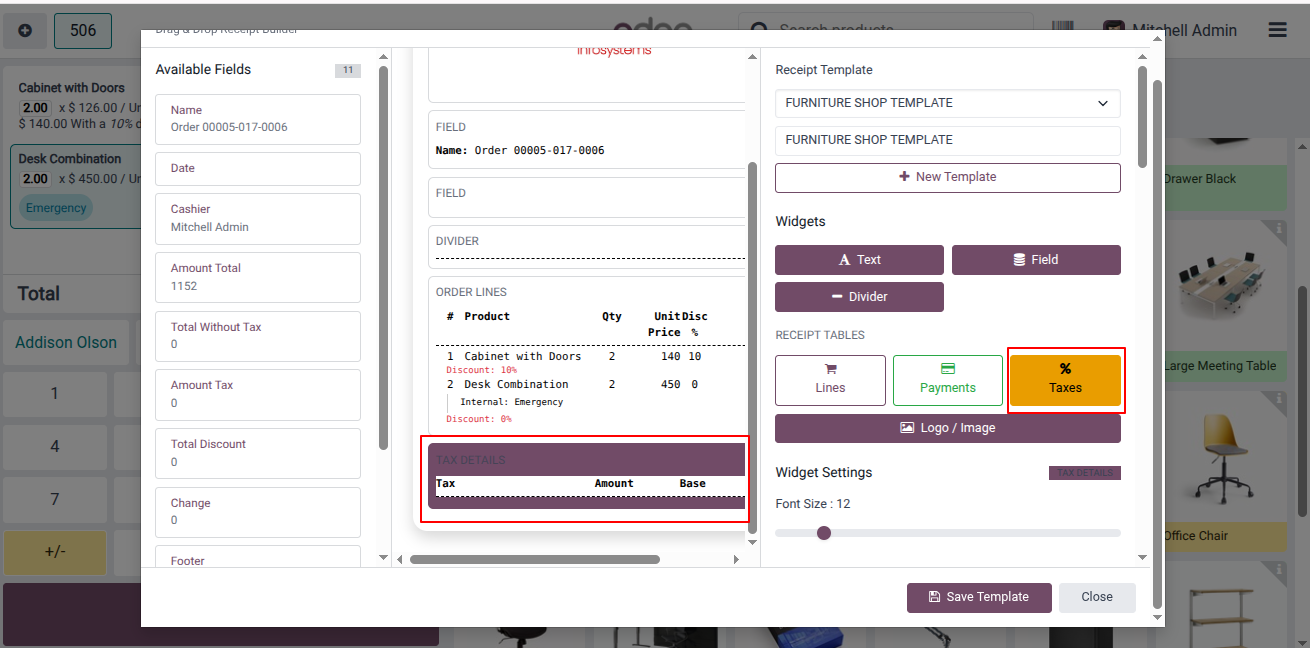The height and width of the screenshot is (648, 1310).
Task: Add the Text widget
Action: (x=859, y=260)
